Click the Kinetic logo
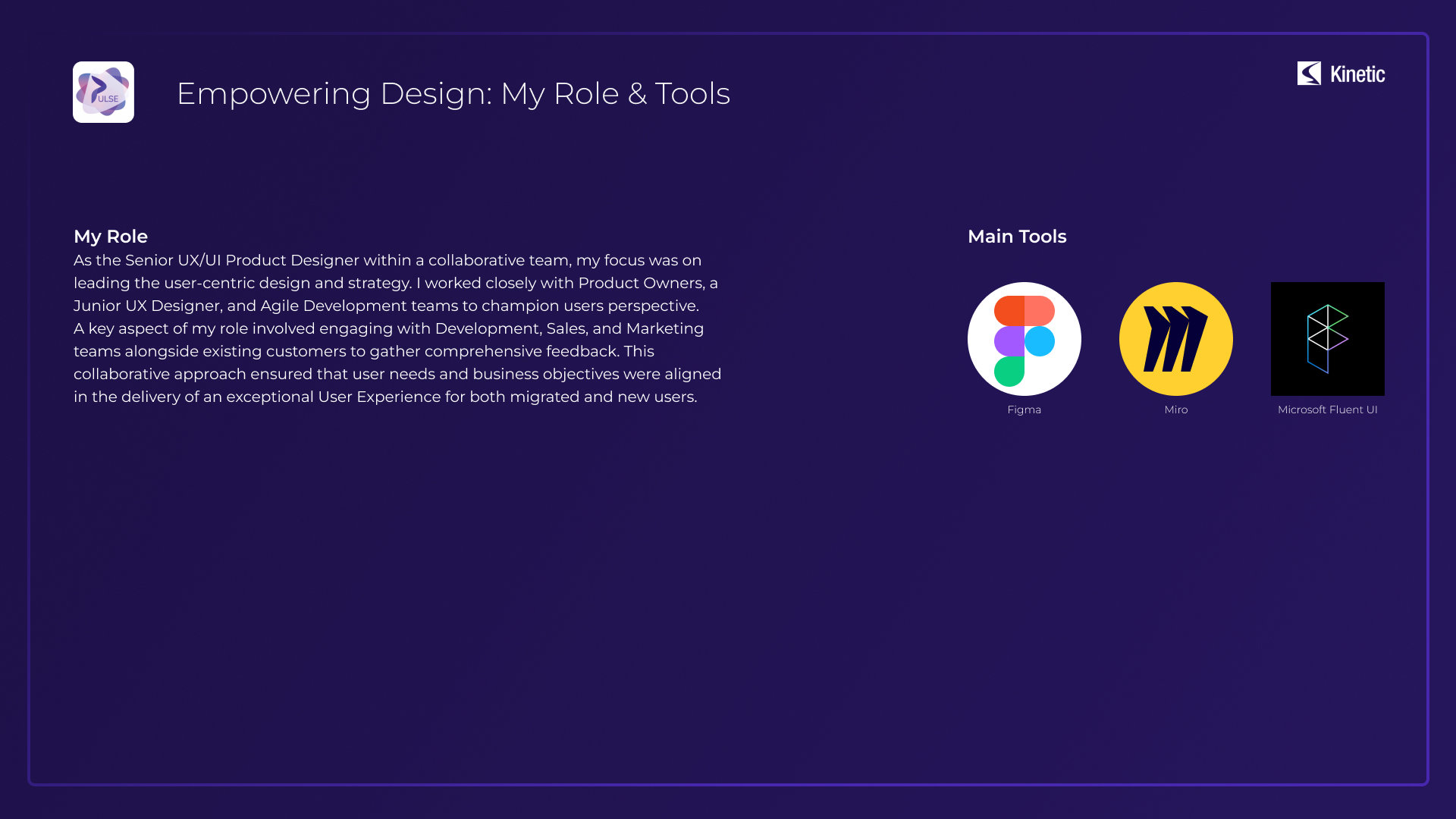 click(1341, 74)
